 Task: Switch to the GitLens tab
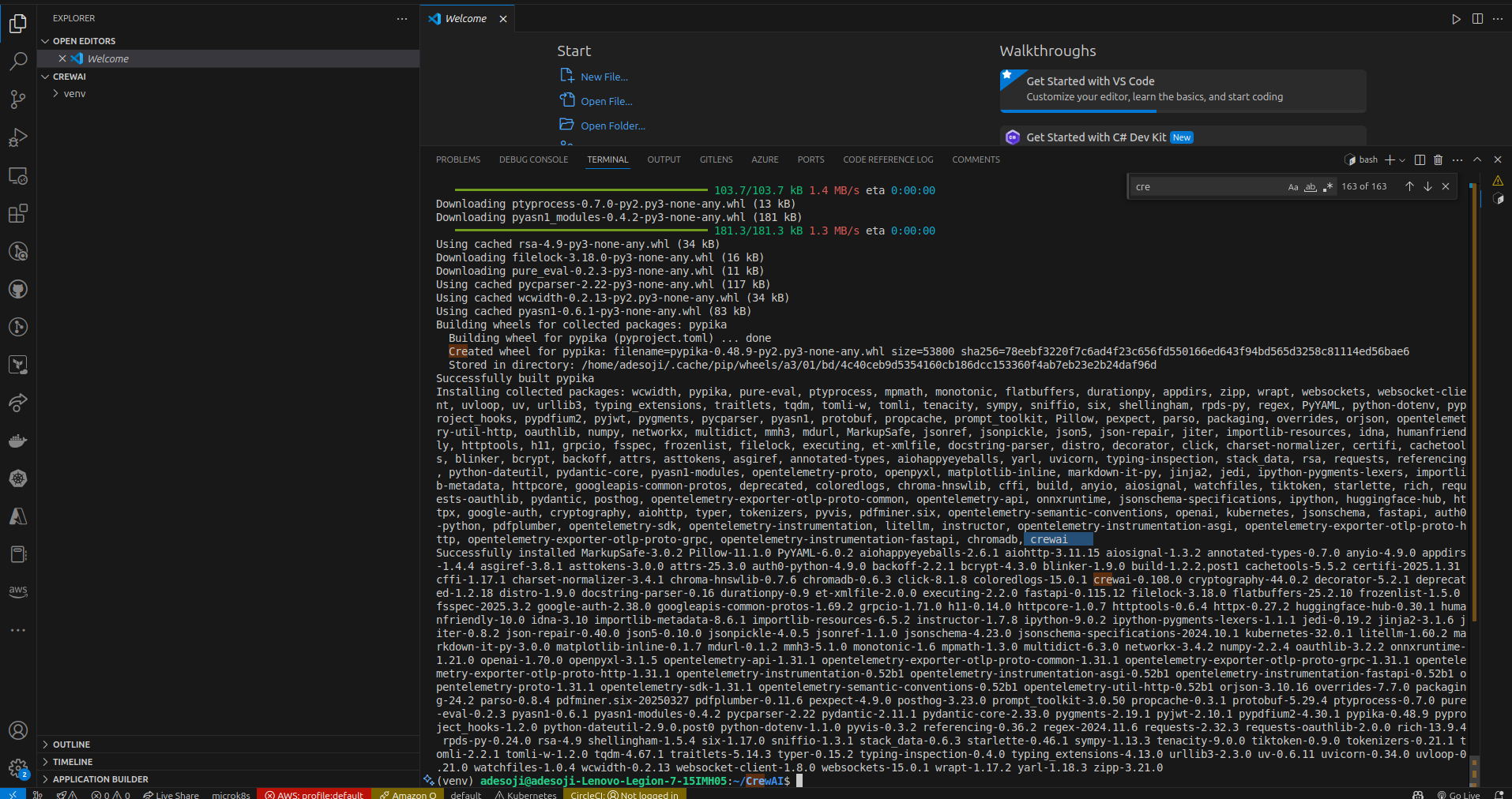click(x=716, y=159)
